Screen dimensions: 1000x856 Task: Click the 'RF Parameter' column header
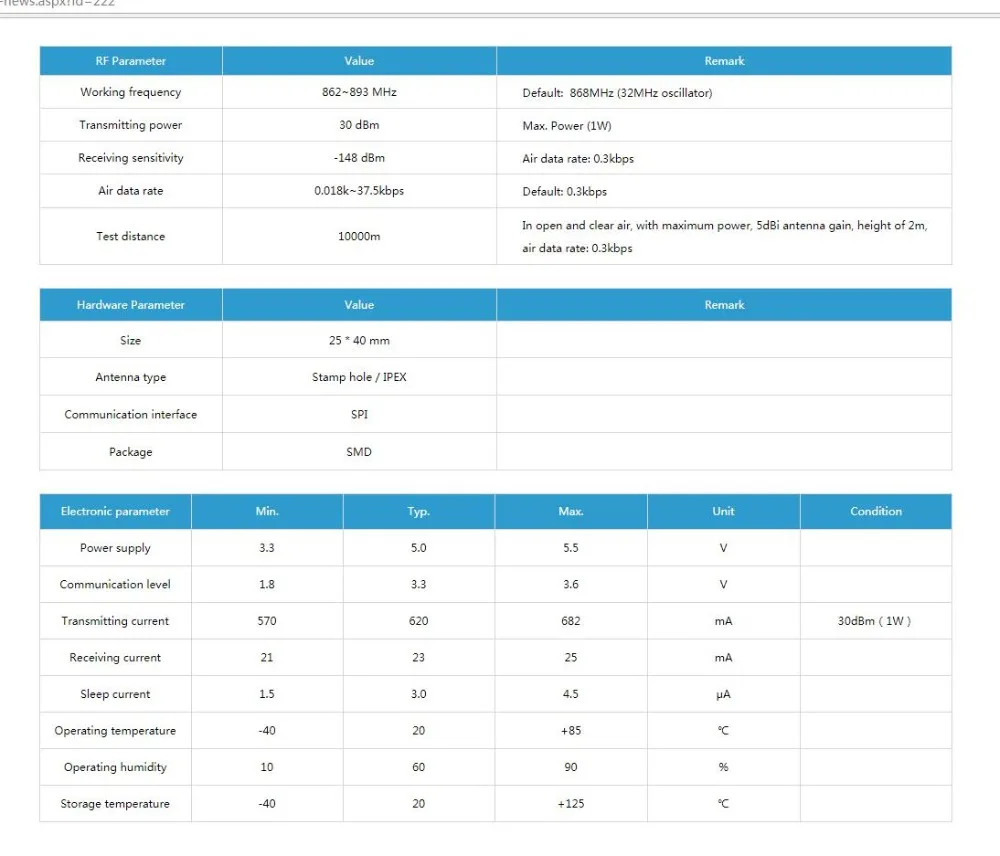(x=131, y=61)
